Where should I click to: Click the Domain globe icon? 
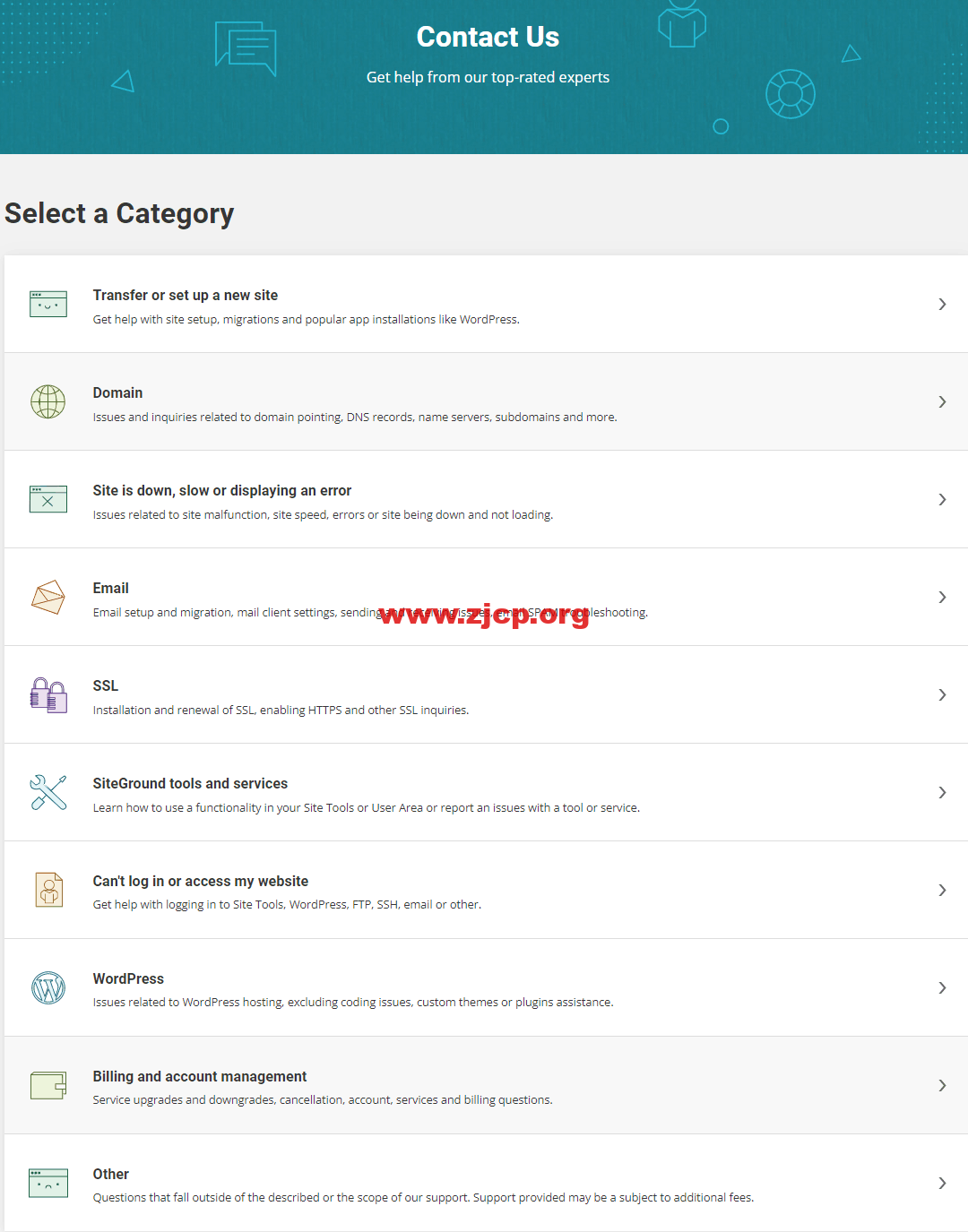pyautogui.click(x=48, y=401)
